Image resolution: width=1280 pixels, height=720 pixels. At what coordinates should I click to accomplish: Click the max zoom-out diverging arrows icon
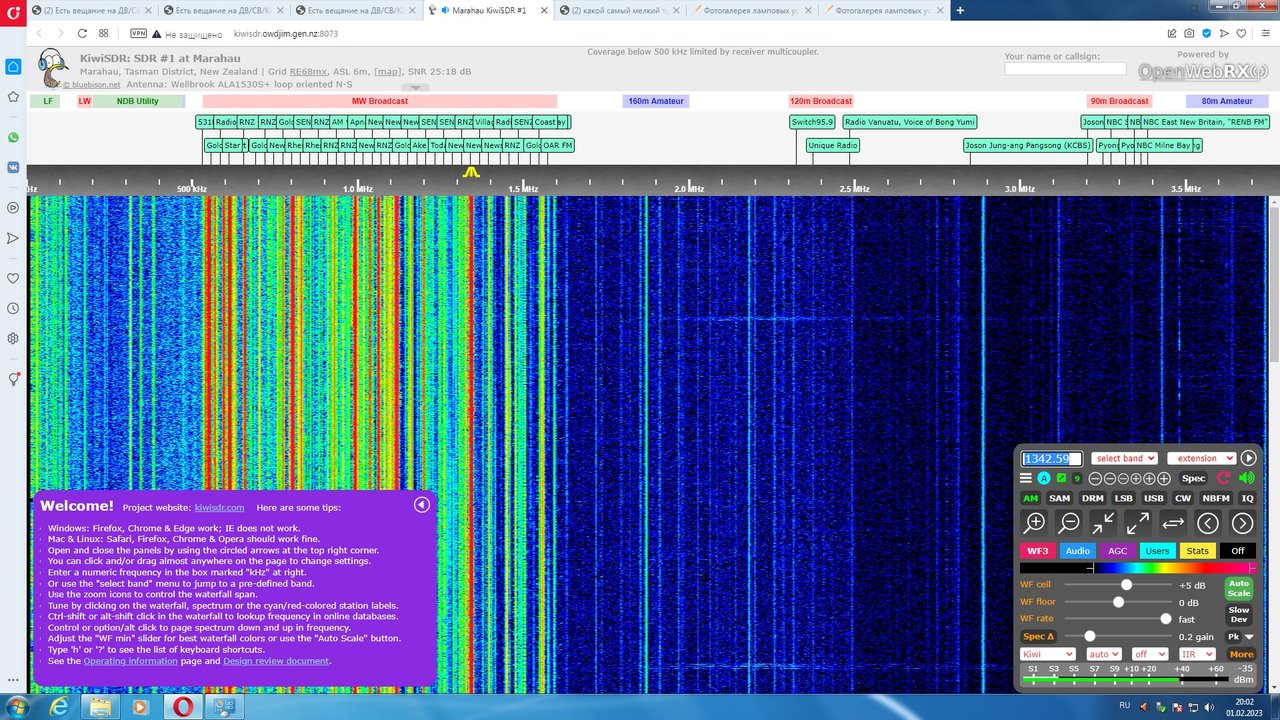coord(1138,522)
